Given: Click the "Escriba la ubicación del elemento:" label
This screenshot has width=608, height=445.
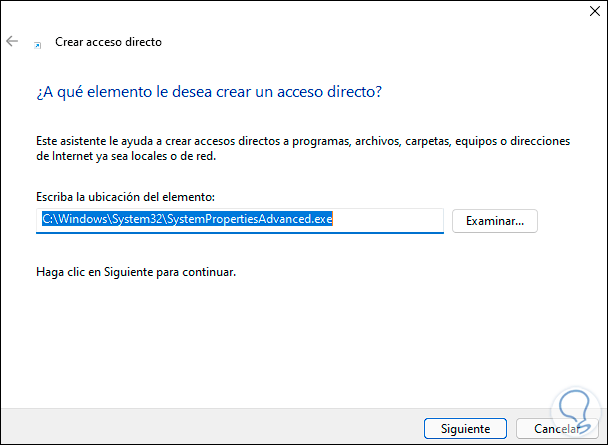Looking at the screenshot, I should point(125,198).
